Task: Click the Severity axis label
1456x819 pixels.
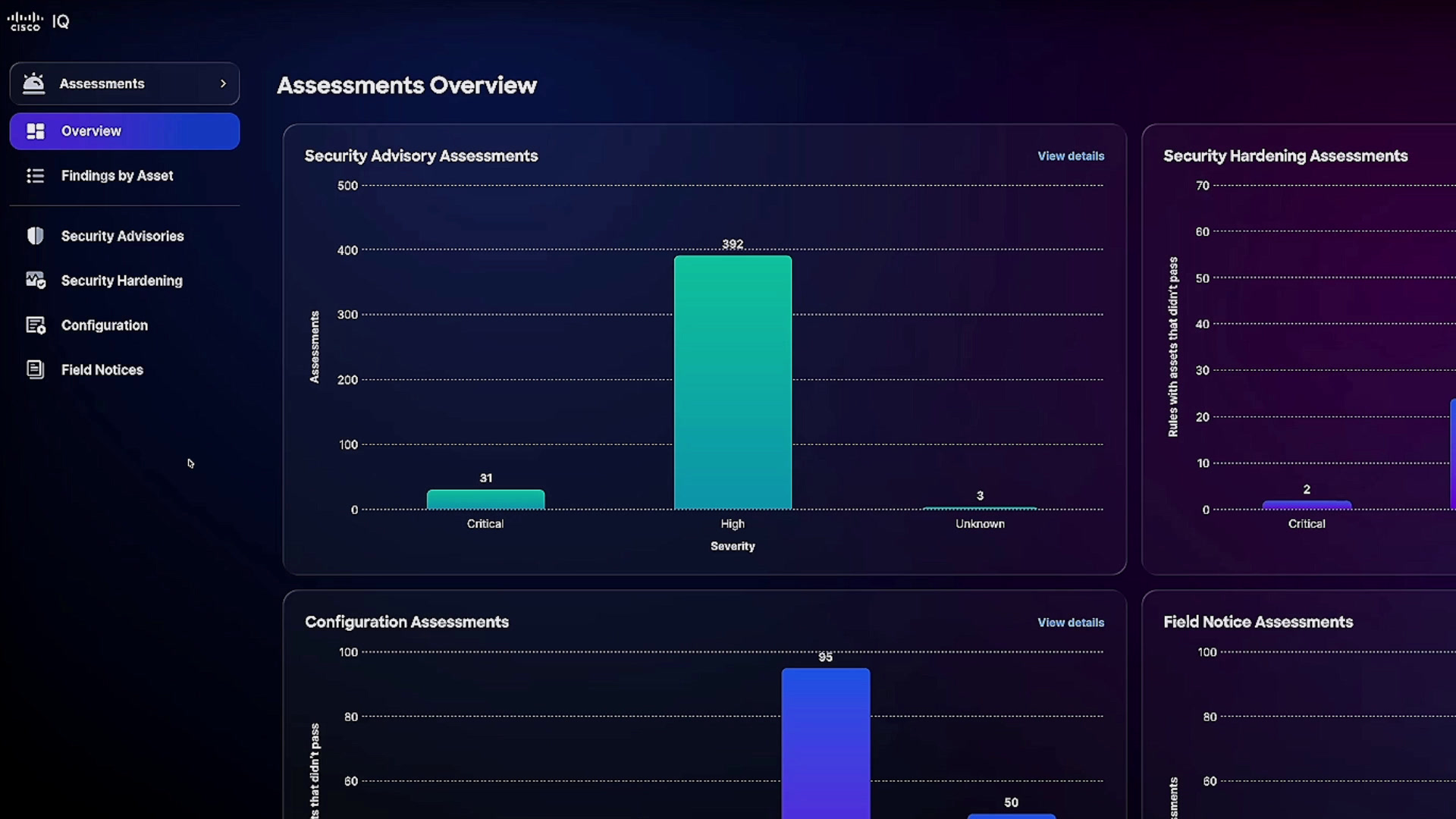Action: (733, 546)
